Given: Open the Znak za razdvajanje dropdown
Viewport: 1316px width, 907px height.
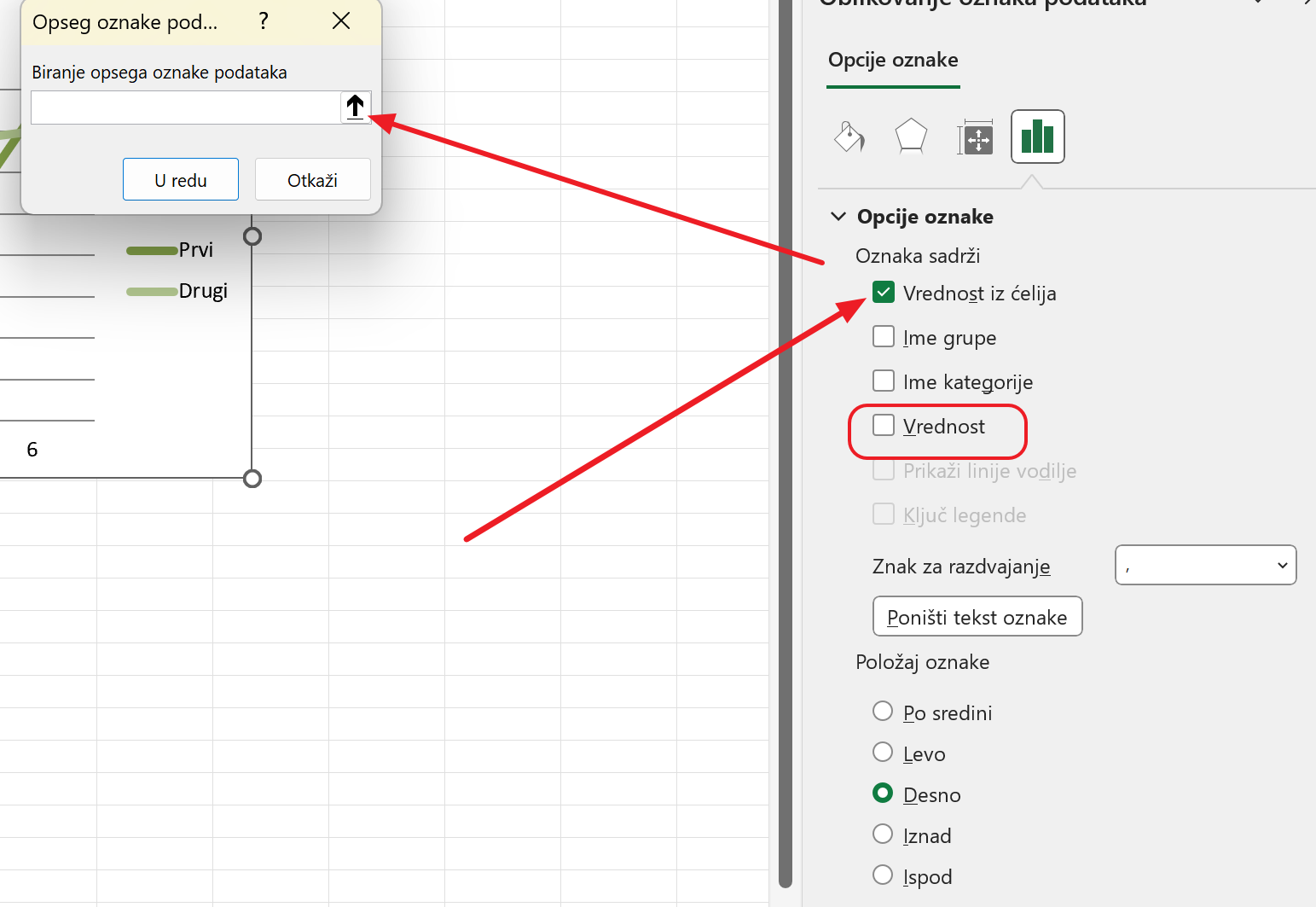Looking at the screenshot, I should point(1205,566).
